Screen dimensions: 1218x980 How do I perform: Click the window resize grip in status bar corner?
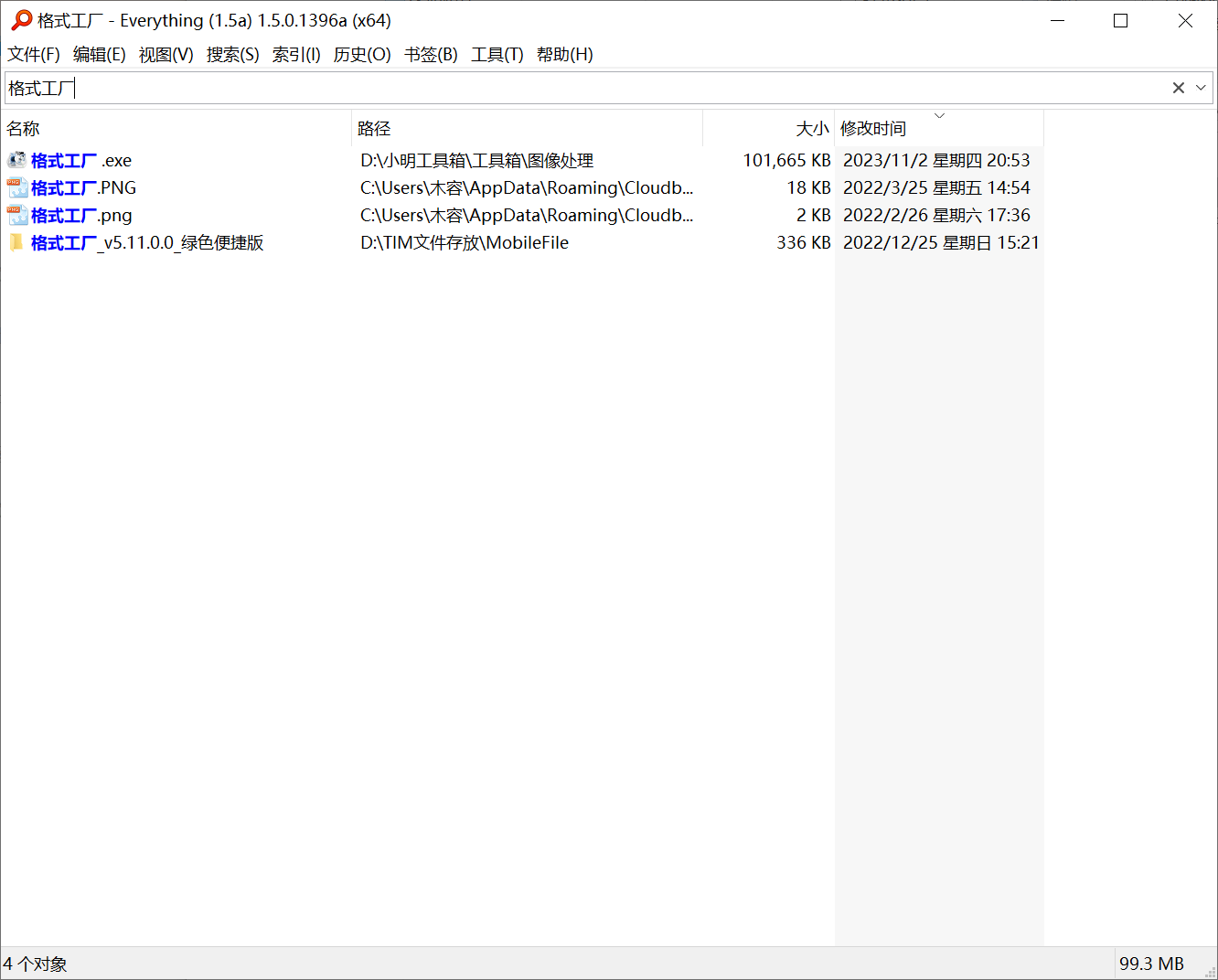click(x=1210, y=972)
